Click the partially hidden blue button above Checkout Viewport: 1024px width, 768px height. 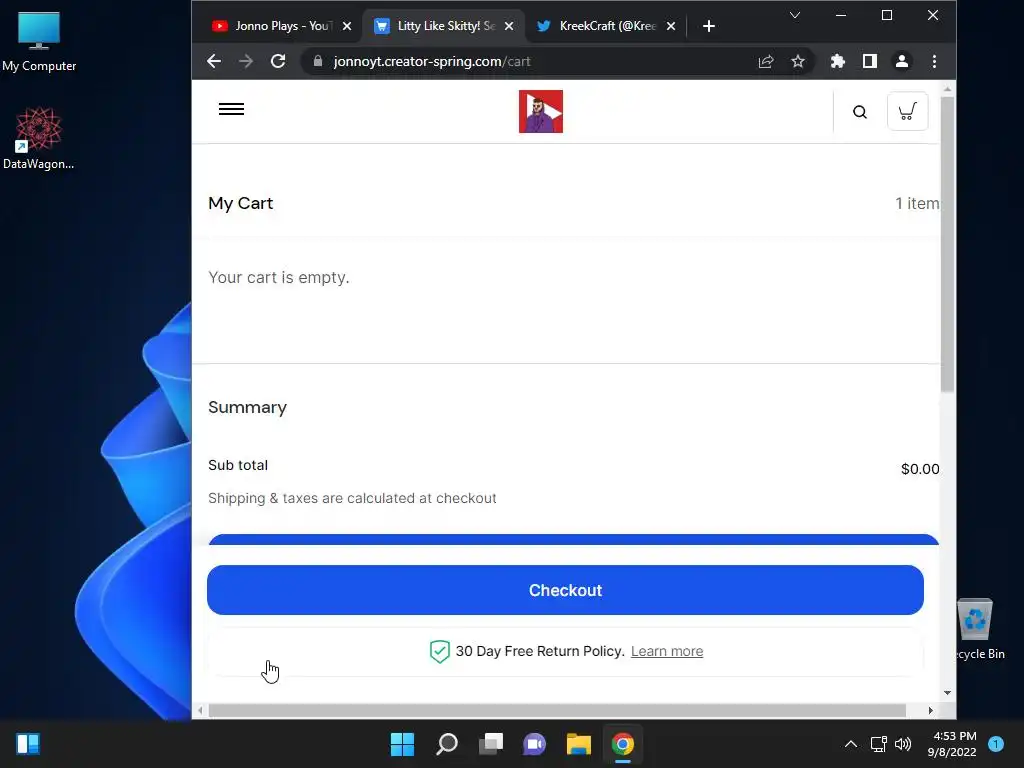point(573,539)
